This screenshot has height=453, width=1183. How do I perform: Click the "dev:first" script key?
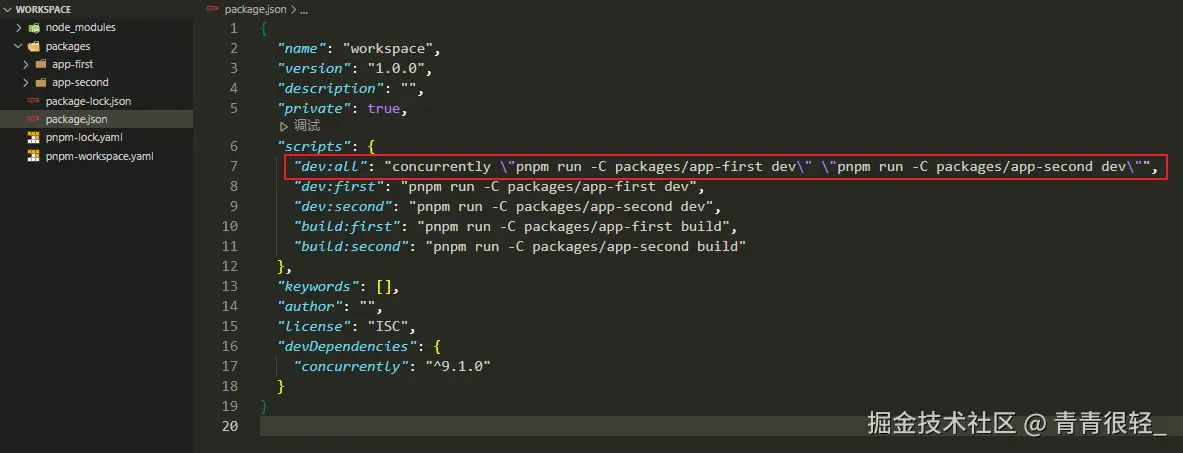tap(339, 186)
